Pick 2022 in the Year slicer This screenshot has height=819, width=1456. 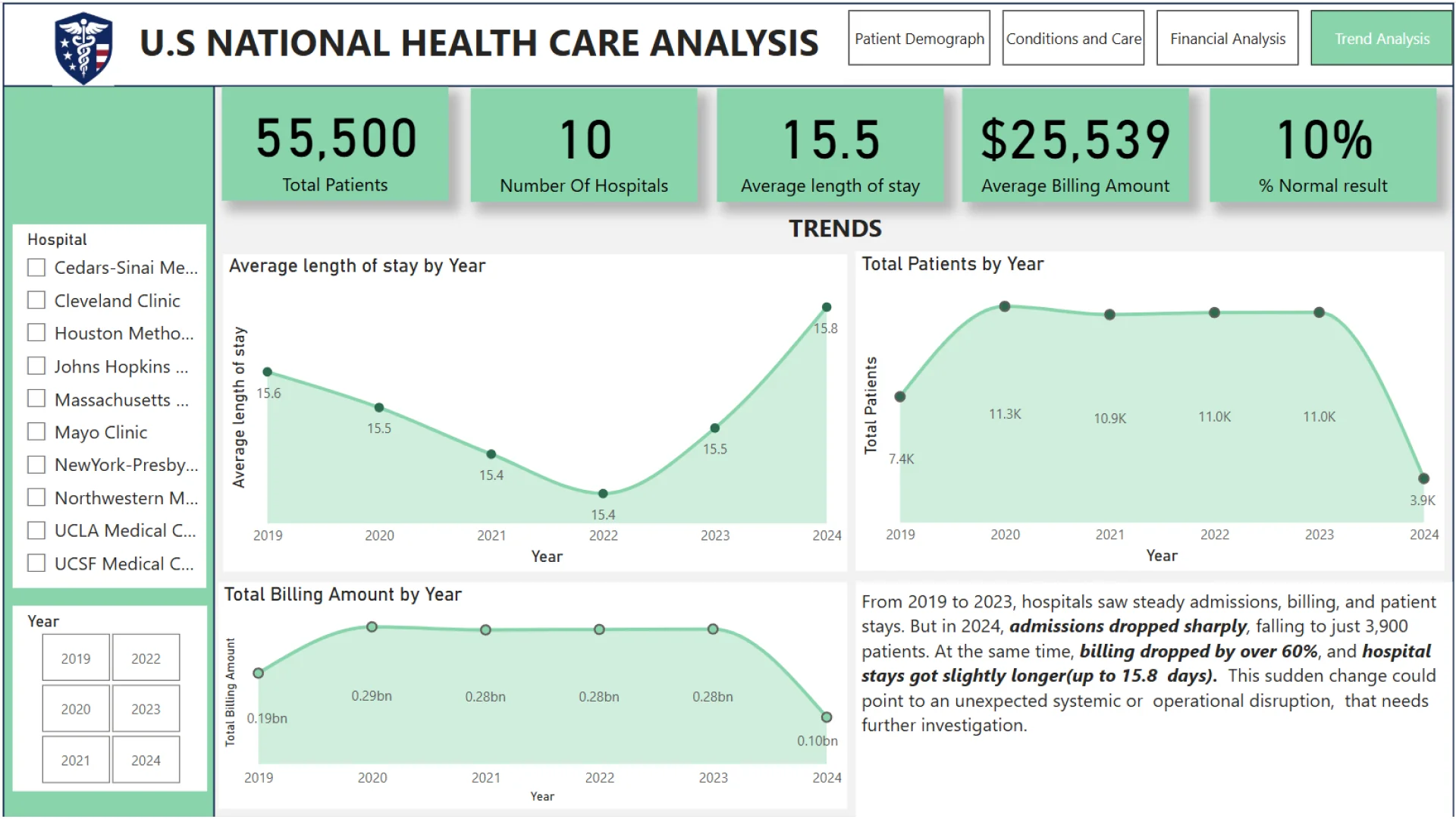tap(146, 658)
